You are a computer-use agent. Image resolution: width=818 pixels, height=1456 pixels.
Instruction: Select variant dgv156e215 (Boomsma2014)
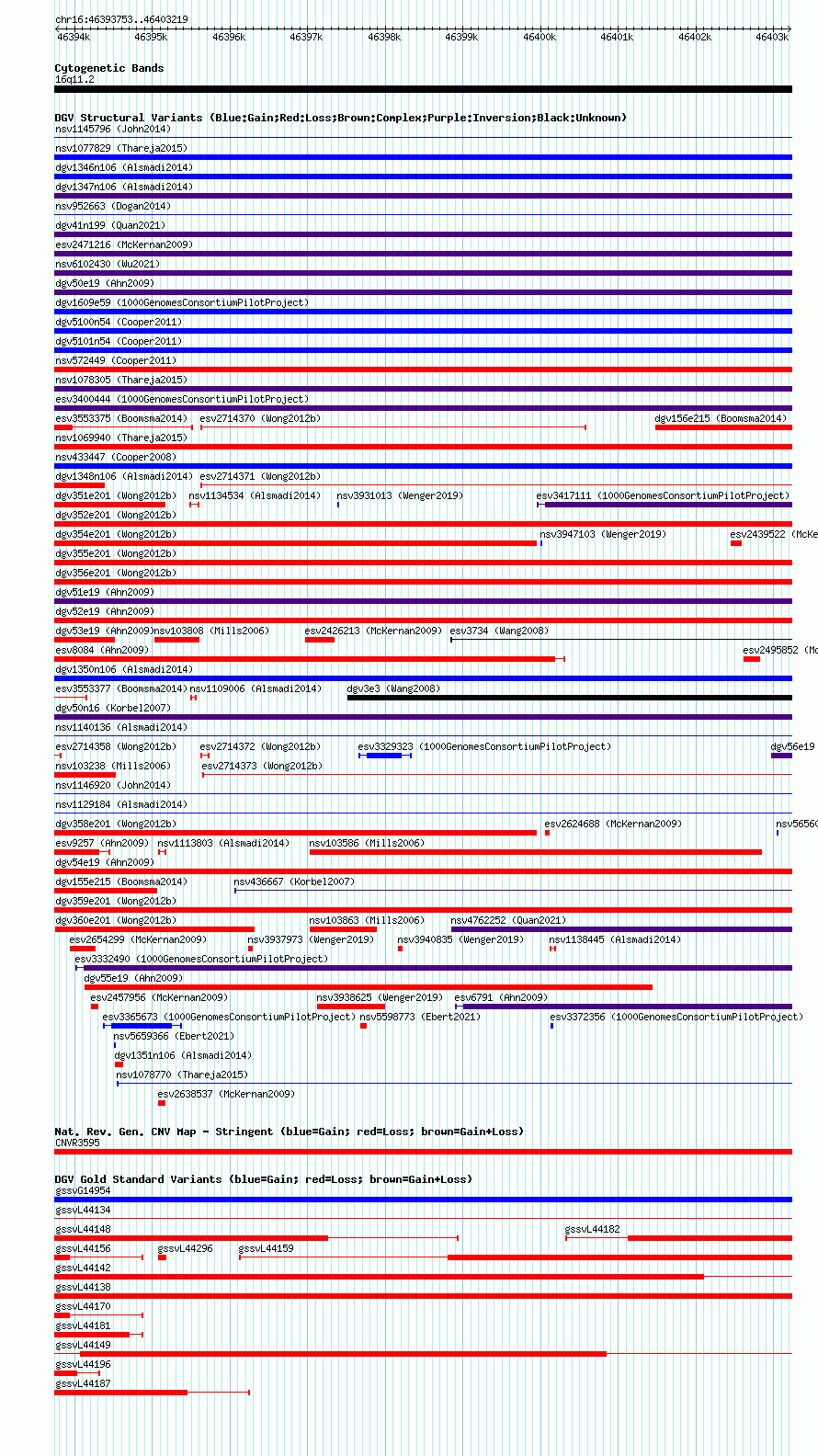tap(721, 418)
